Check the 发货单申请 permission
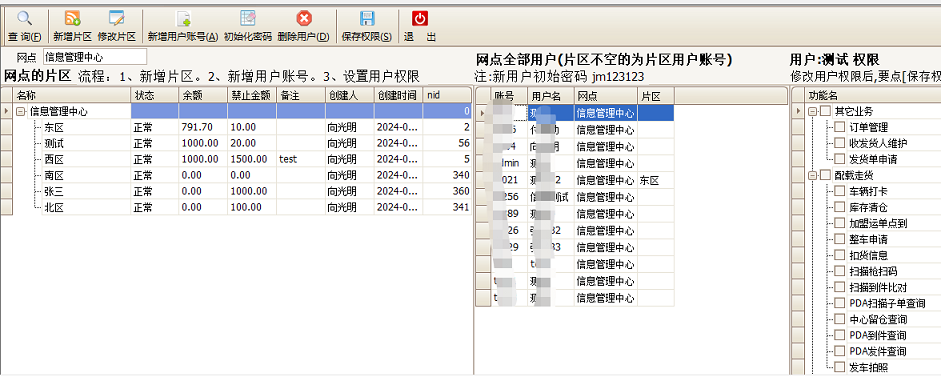941x376 pixels. [839, 160]
